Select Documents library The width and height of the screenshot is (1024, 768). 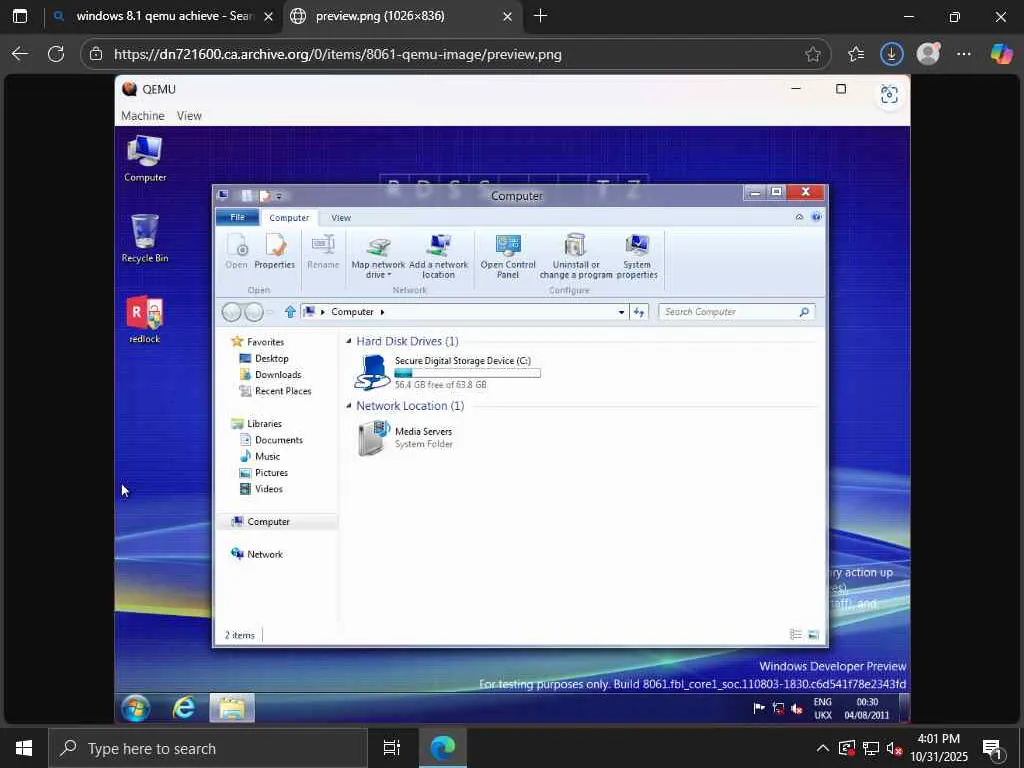click(x=278, y=440)
